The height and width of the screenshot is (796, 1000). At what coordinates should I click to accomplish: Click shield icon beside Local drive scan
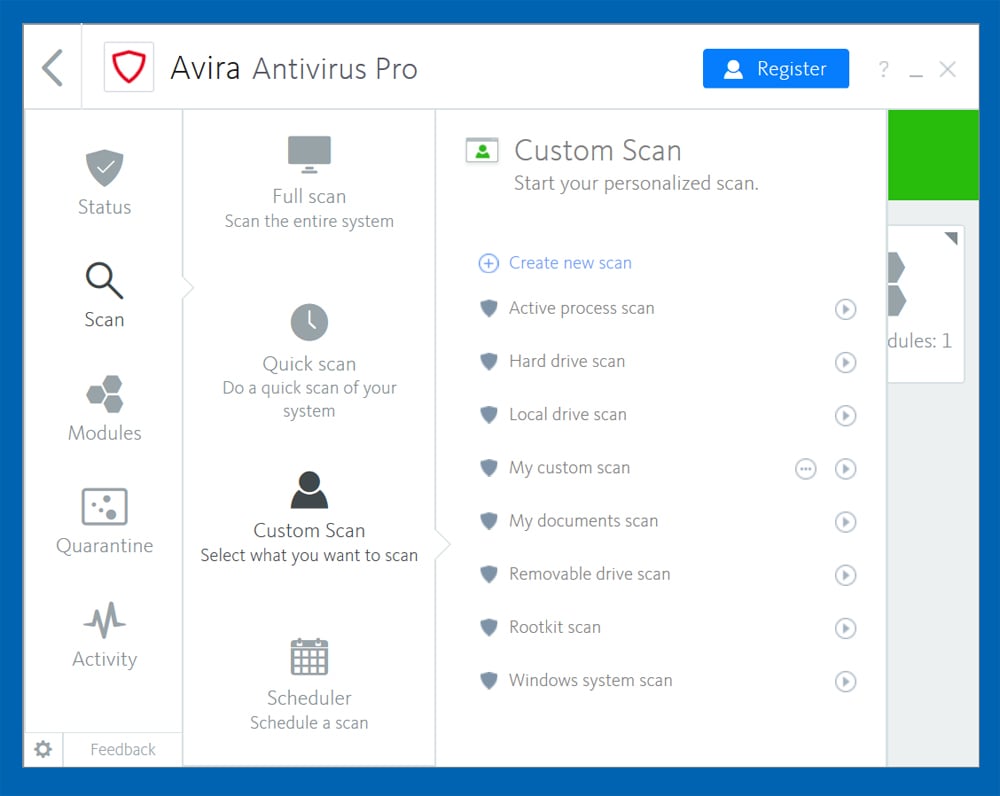click(x=489, y=415)
